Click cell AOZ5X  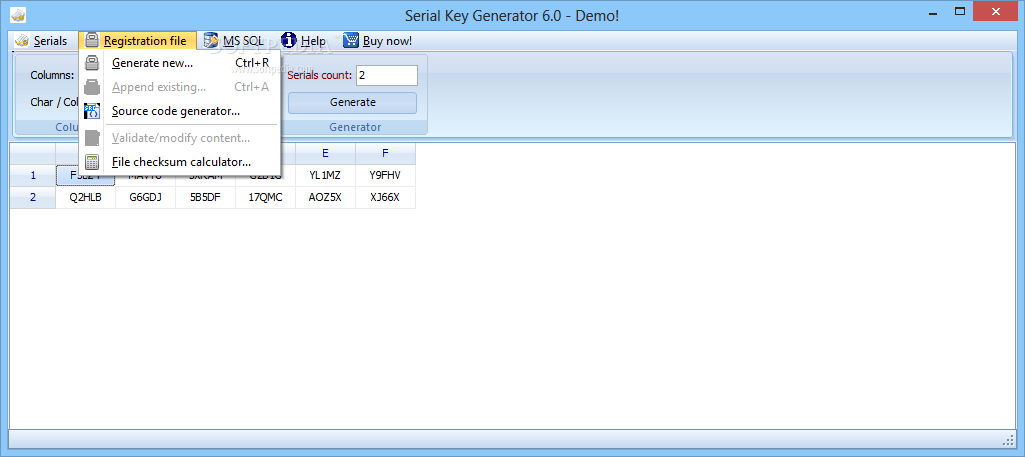[326, 197]
